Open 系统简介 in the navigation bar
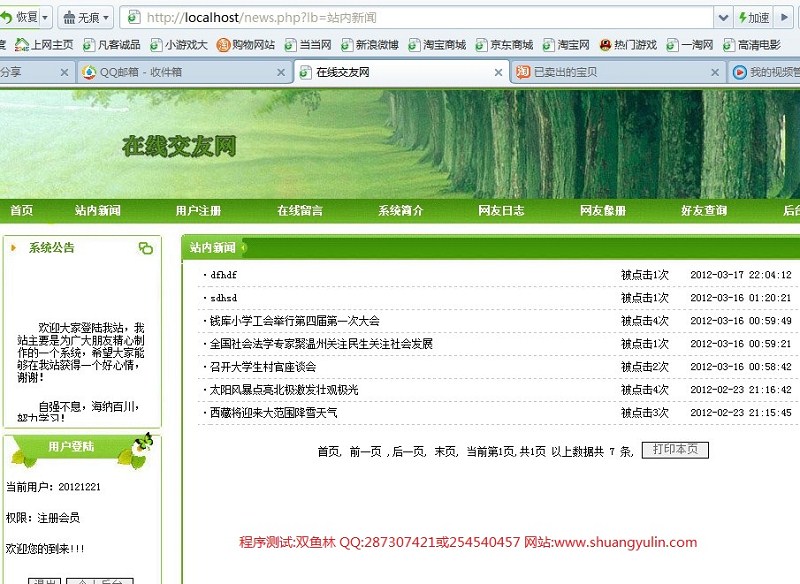Viewport: 800px width, 584px height. coord(401,210)
